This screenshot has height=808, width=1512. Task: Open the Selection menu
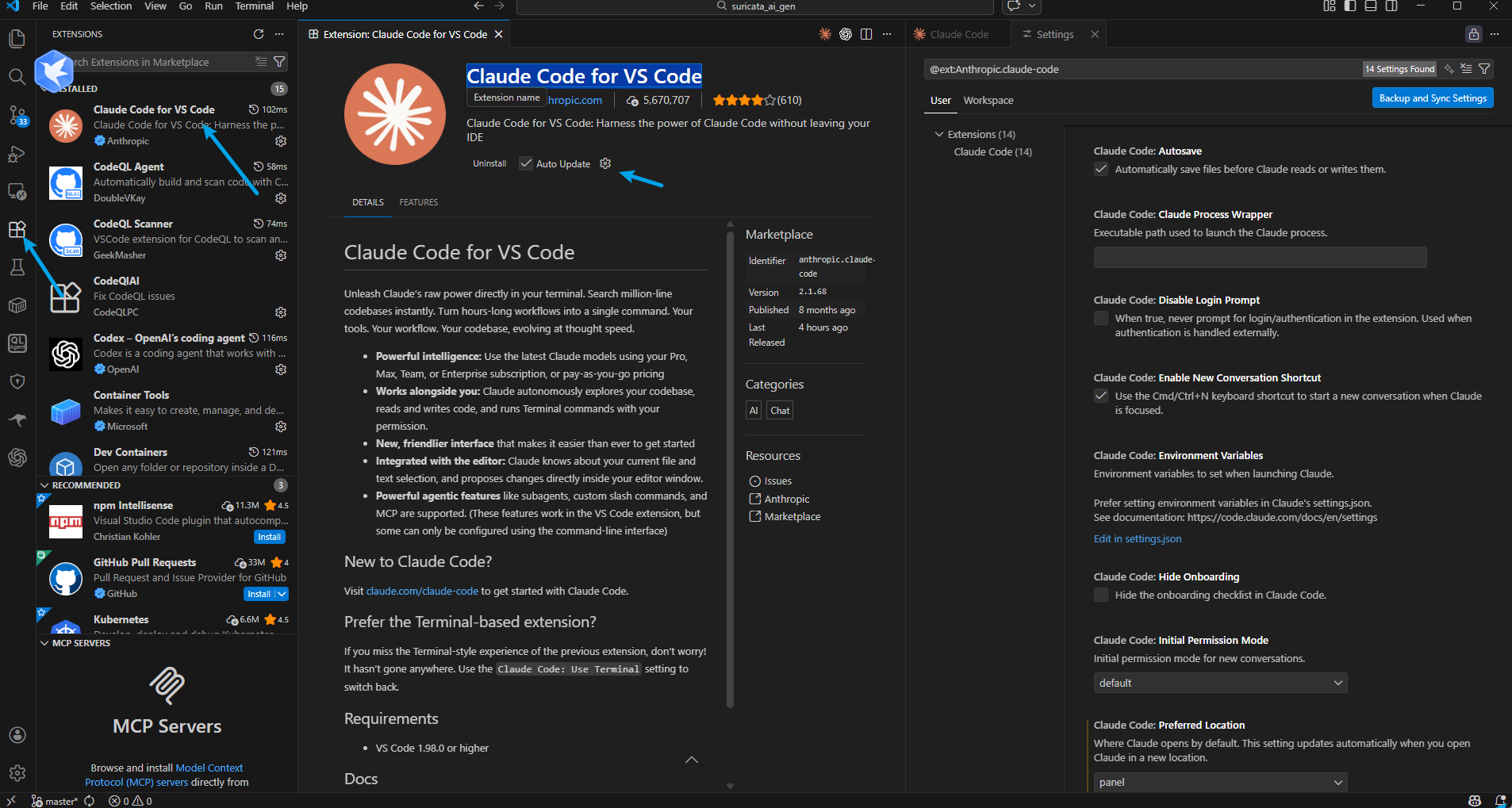[111, 6]
